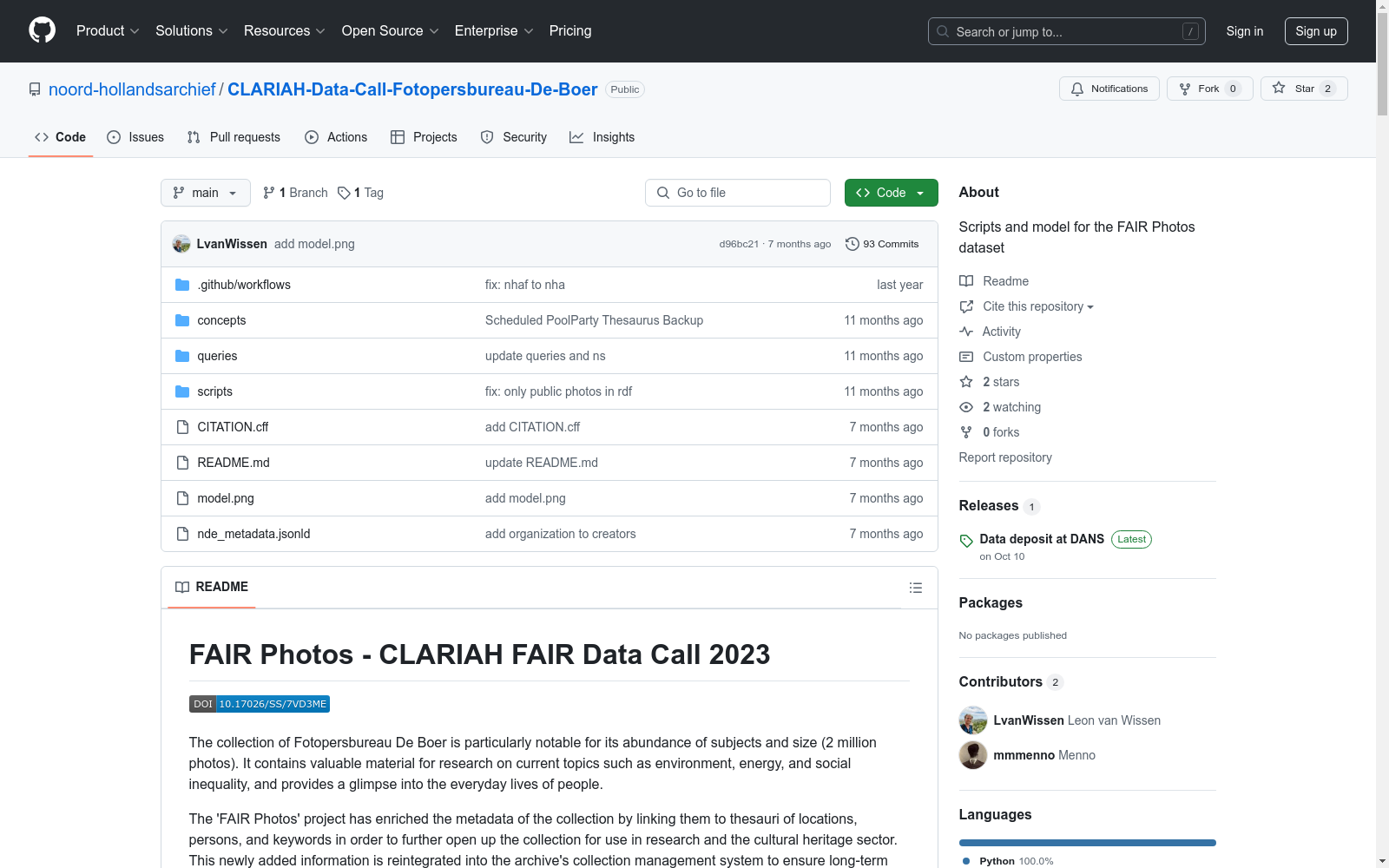Viewport: 1389px width, 868px height.
Task: Expand the Open Source menu
Action: coord(391,30)
